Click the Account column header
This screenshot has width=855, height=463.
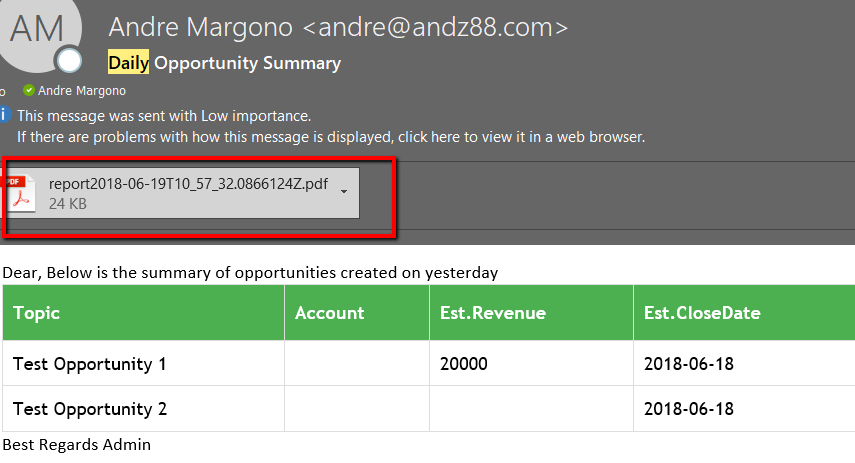(x=329, y=313)
